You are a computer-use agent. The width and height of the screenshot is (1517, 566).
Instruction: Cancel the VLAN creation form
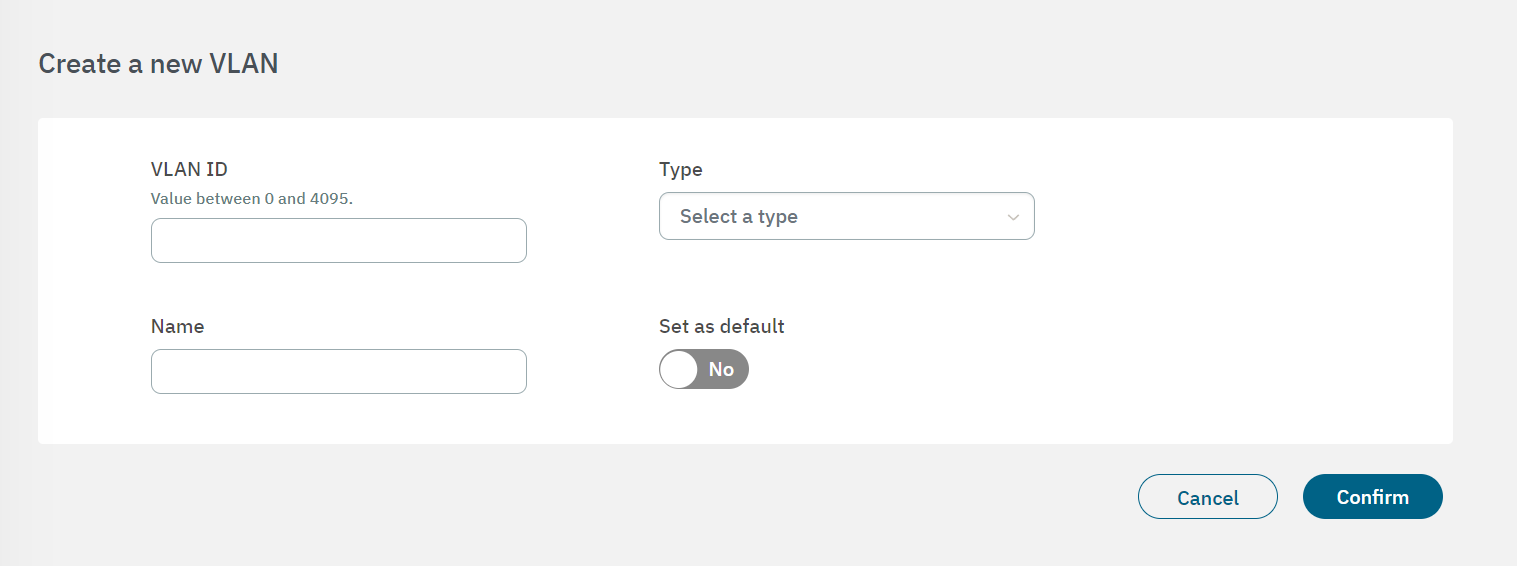(1208, 497)
